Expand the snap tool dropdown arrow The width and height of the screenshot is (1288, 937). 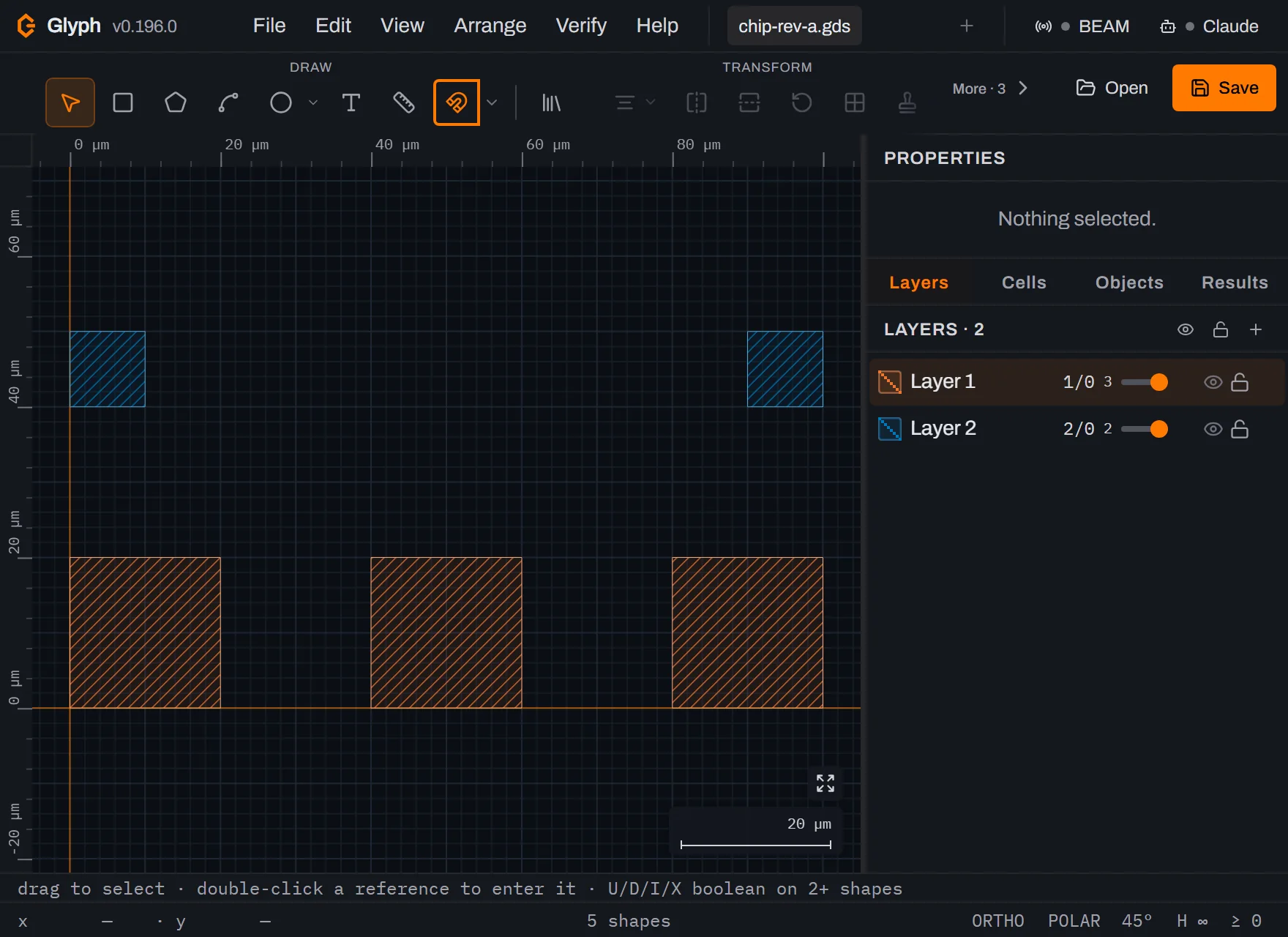click(x=492, y=102)
